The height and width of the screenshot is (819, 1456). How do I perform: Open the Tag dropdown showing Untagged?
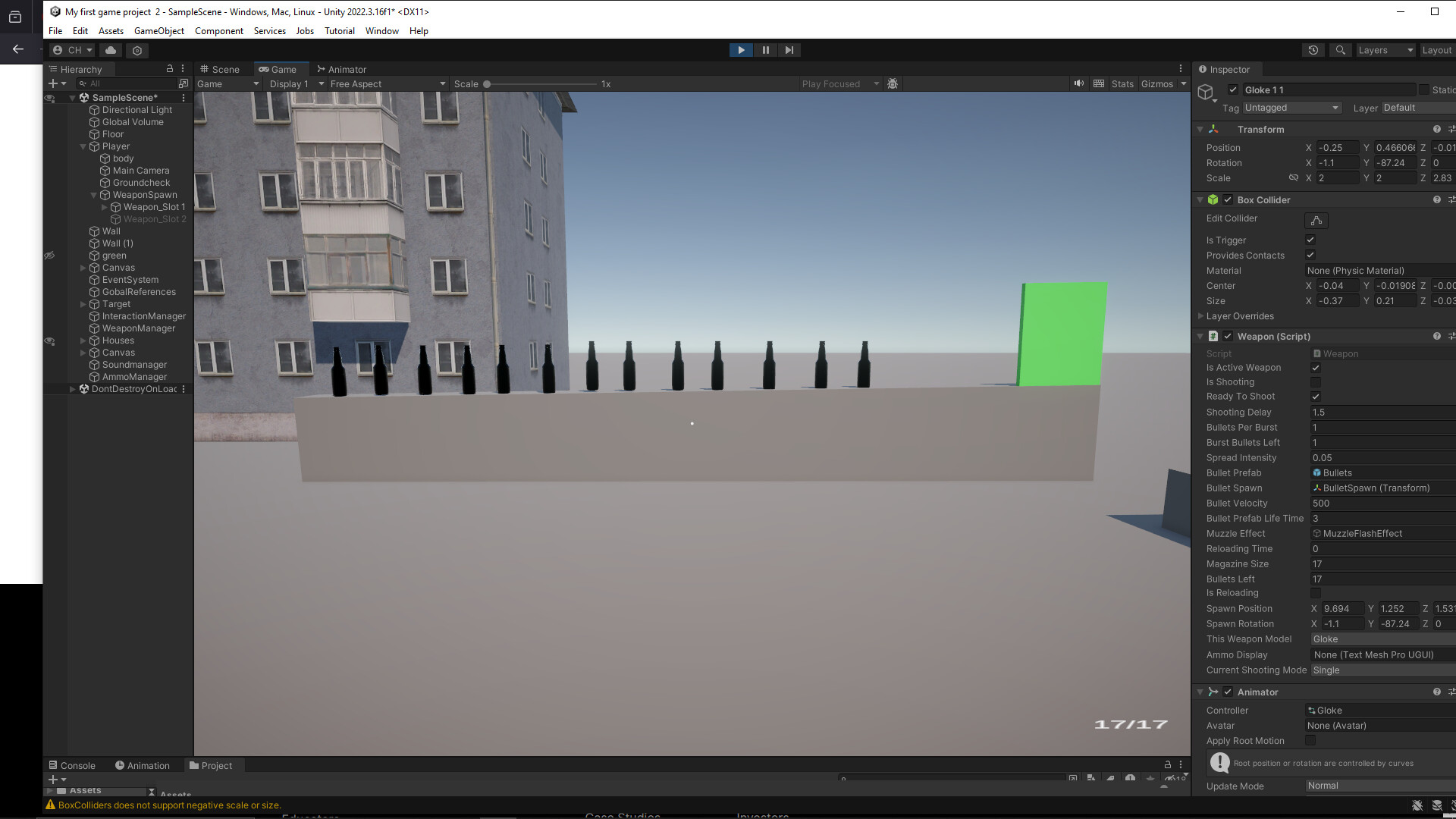click(1291, 108)
